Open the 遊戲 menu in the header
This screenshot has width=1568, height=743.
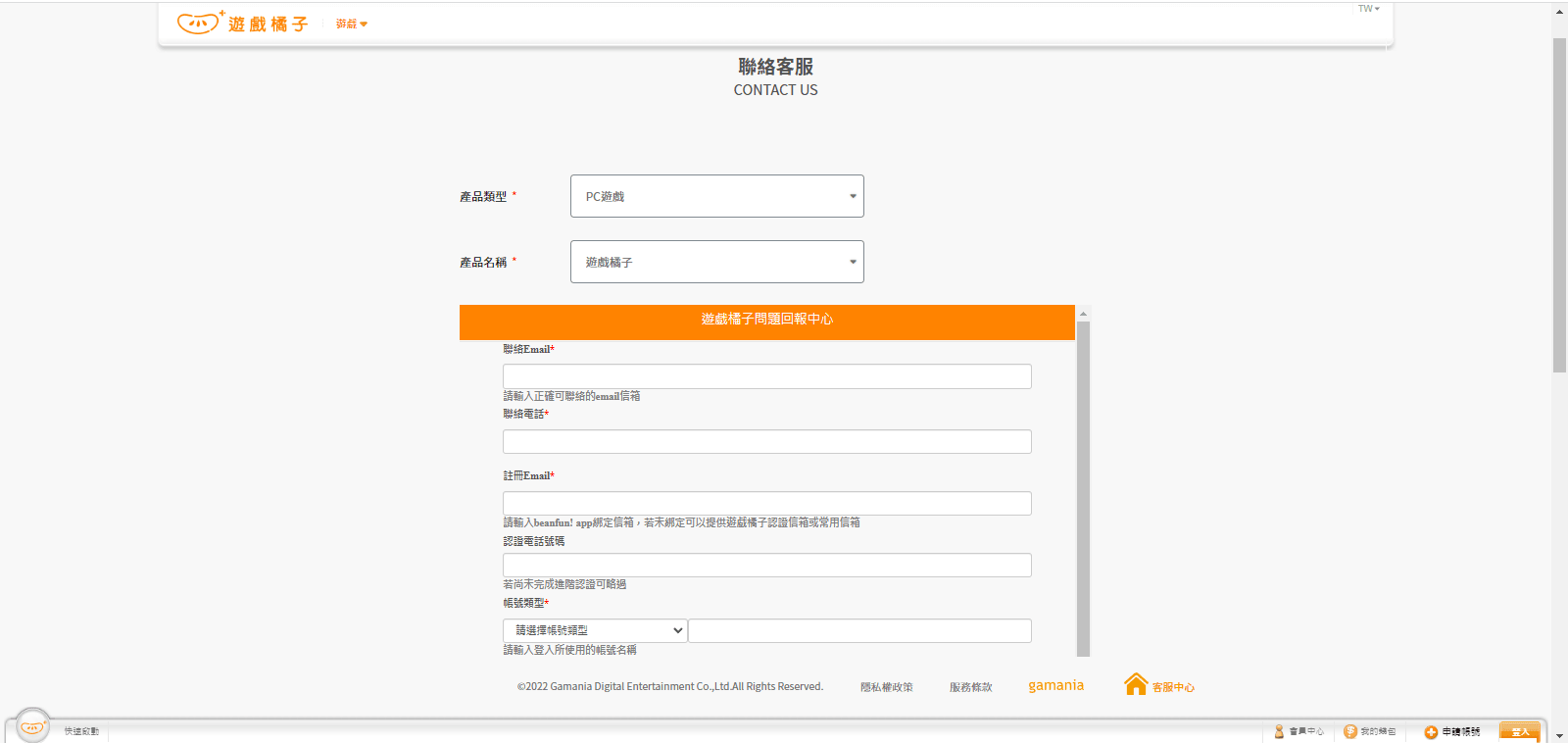pyautogui.click(x=351, y=24)
